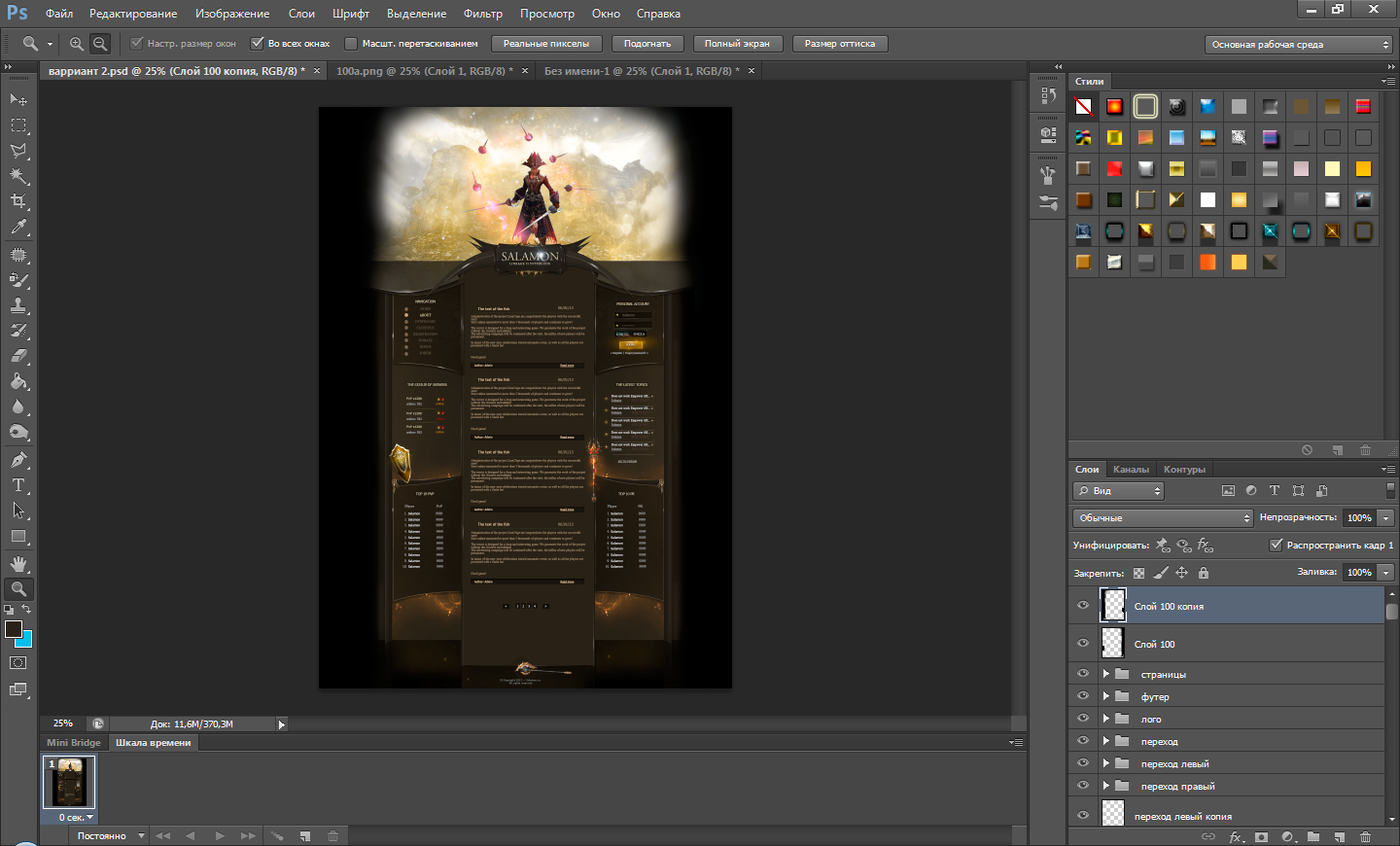Click the zoom-out magnifier in options bar
Image resolution: width=1400 pixels, height=846 pixels.
click(x=99, y=44)
